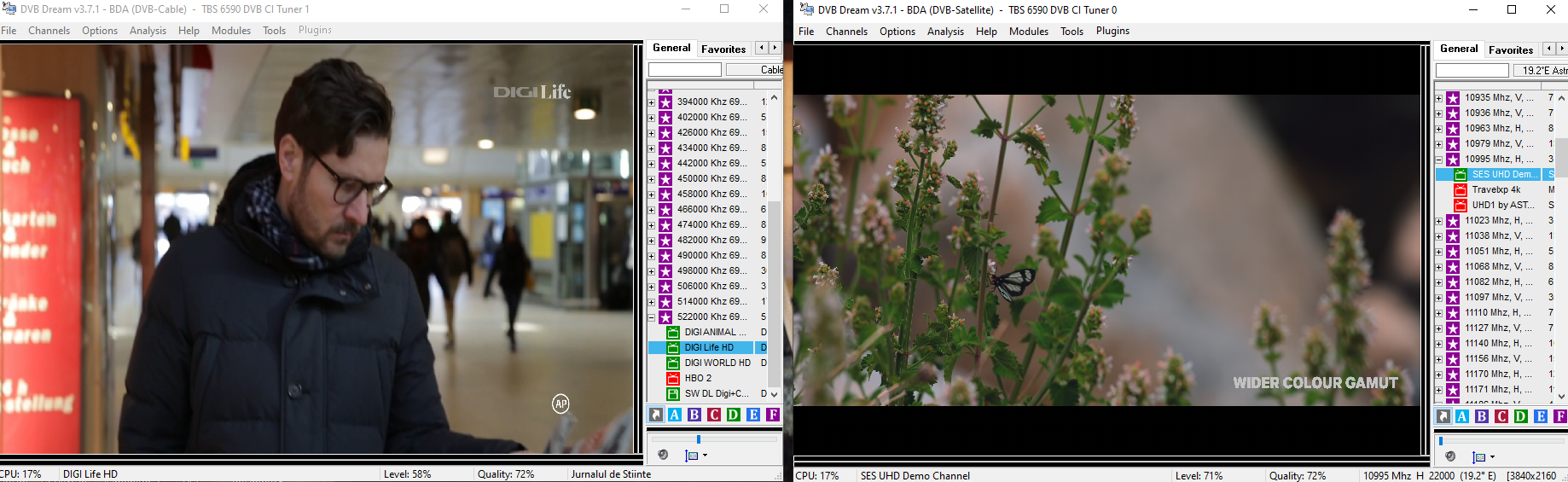1568x482 pixels.
Task: Select favorites group A in Cable window
Action: coord(675,415)
